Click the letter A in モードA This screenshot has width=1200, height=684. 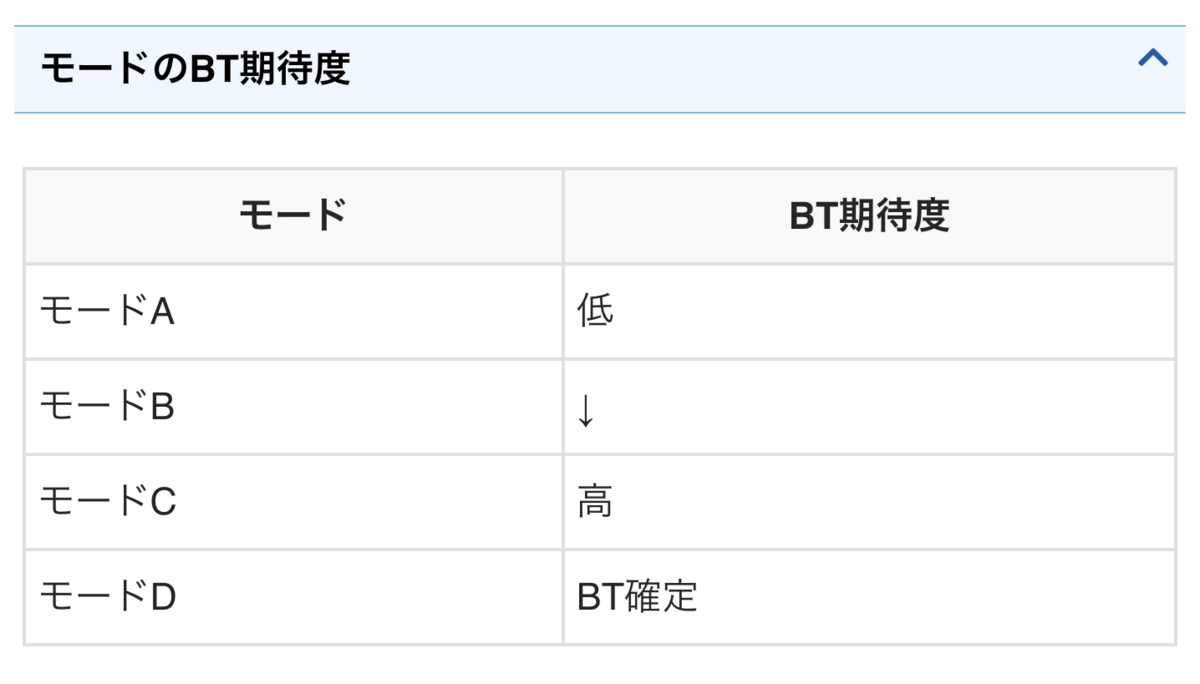coord(162,313)
